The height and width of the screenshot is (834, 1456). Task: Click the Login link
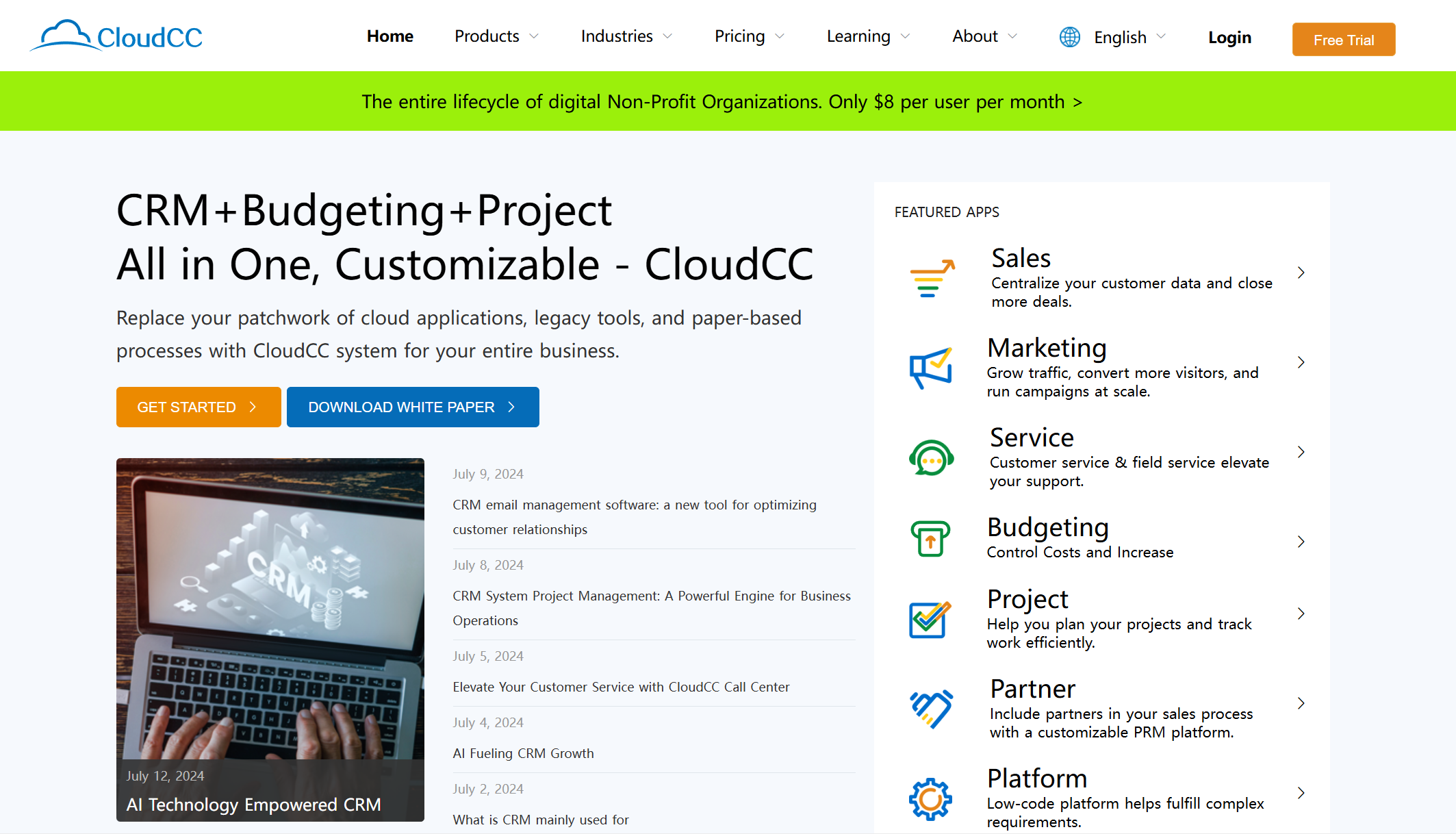coord(1230,36)
